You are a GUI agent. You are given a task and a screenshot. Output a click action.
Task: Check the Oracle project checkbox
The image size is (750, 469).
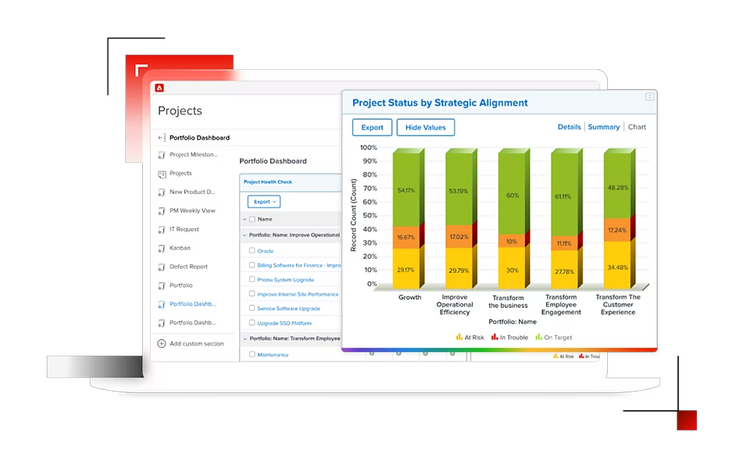pyautogui.click(x=250, y=250)
